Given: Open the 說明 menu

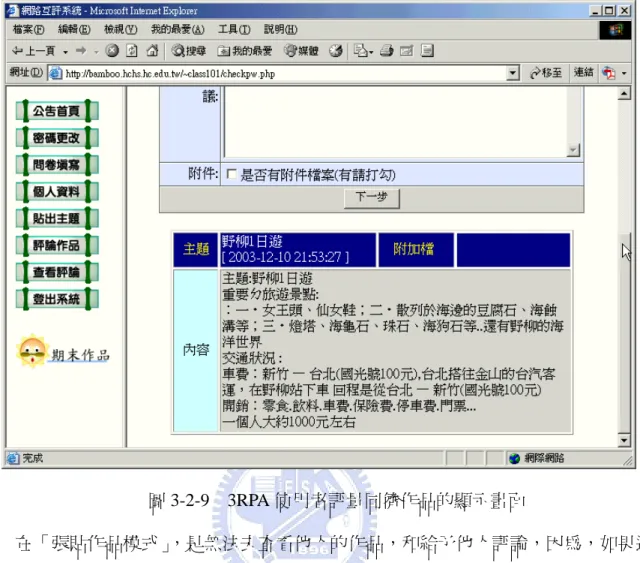Looking at the screenshot, I should pyautogui.click(x=280, y=29).
